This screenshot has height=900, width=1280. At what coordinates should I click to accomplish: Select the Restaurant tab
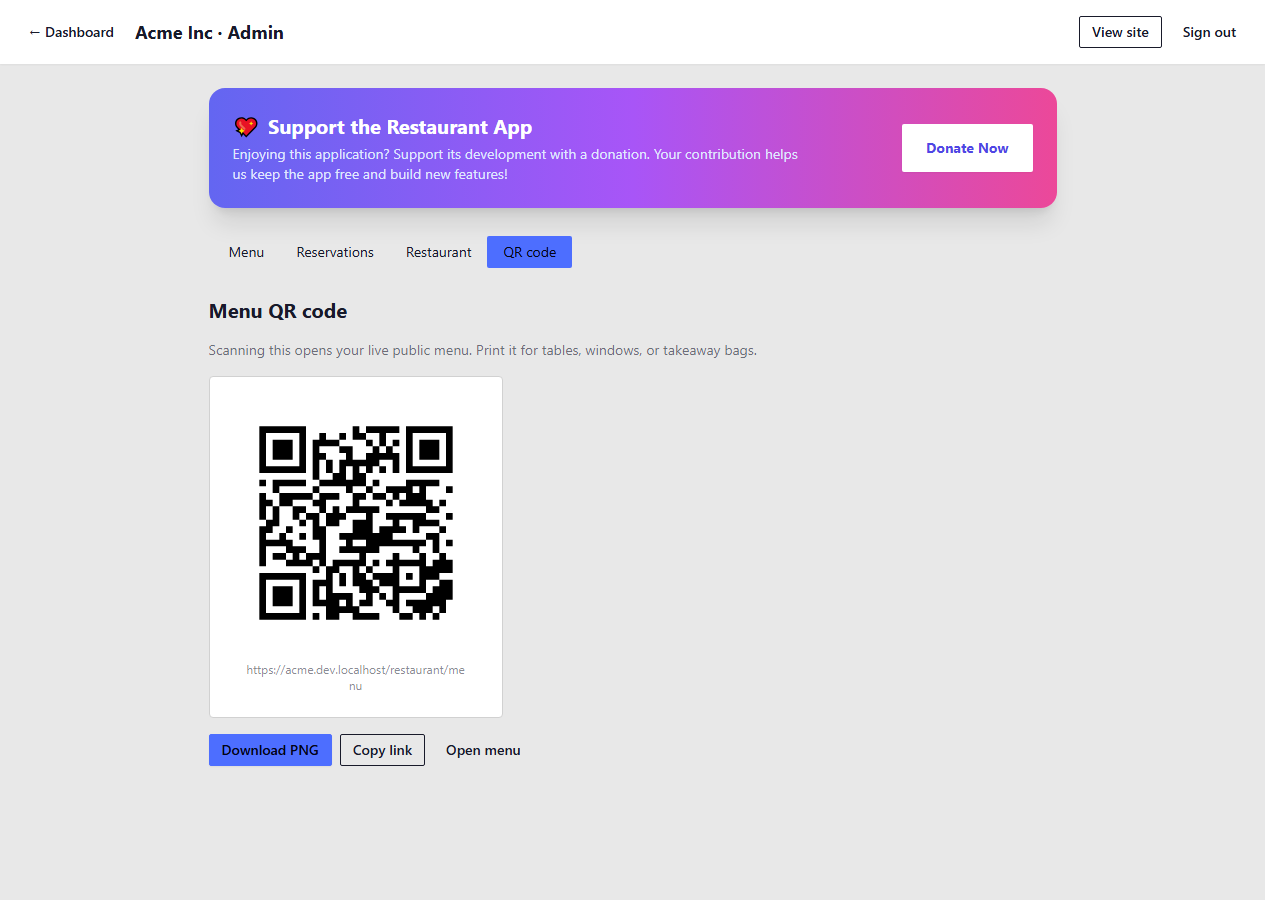click(x=438, y=252)
